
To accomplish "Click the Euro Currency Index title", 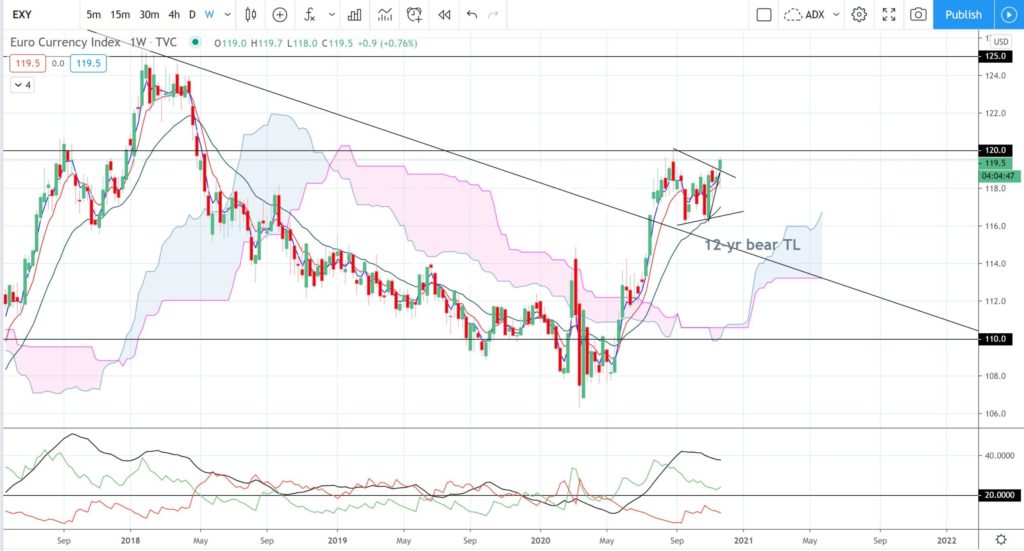I will (65, 42).
